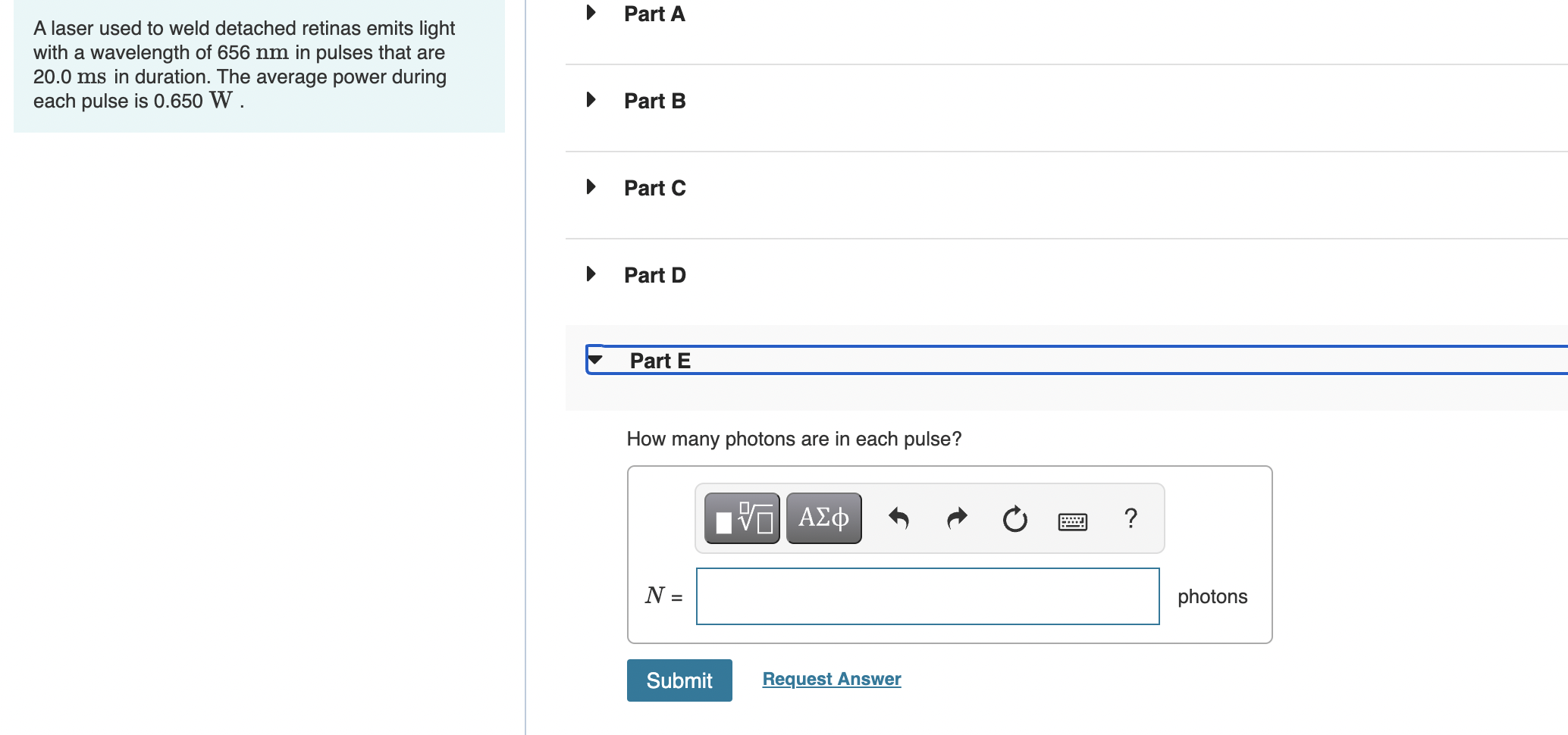1568x735 pixels.
Task: Click the Part A heading text
Action: 654,14
